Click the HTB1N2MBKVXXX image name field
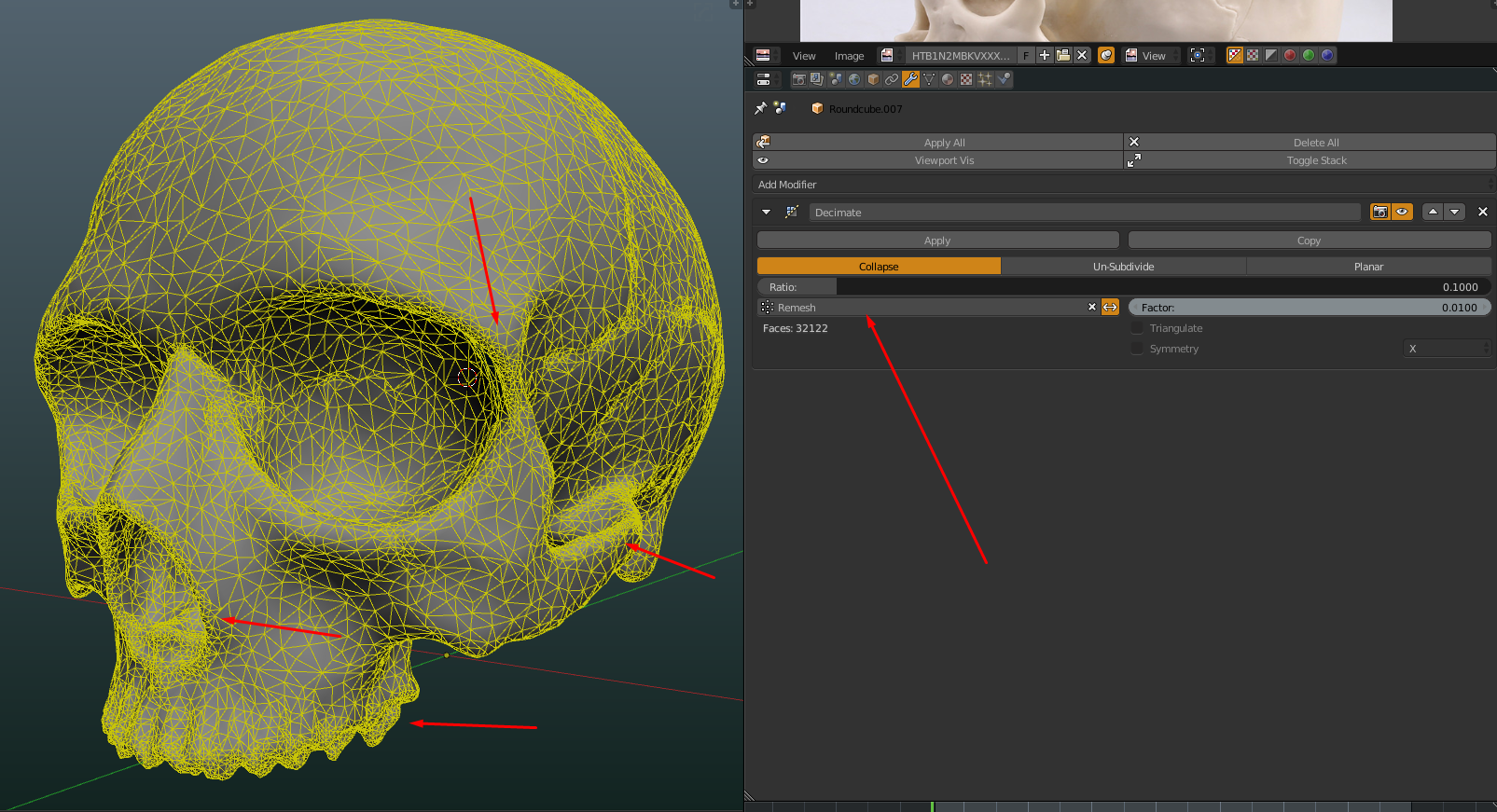Image resolution: width=1497 pixels, height=812 pixels. click(959, 55)
